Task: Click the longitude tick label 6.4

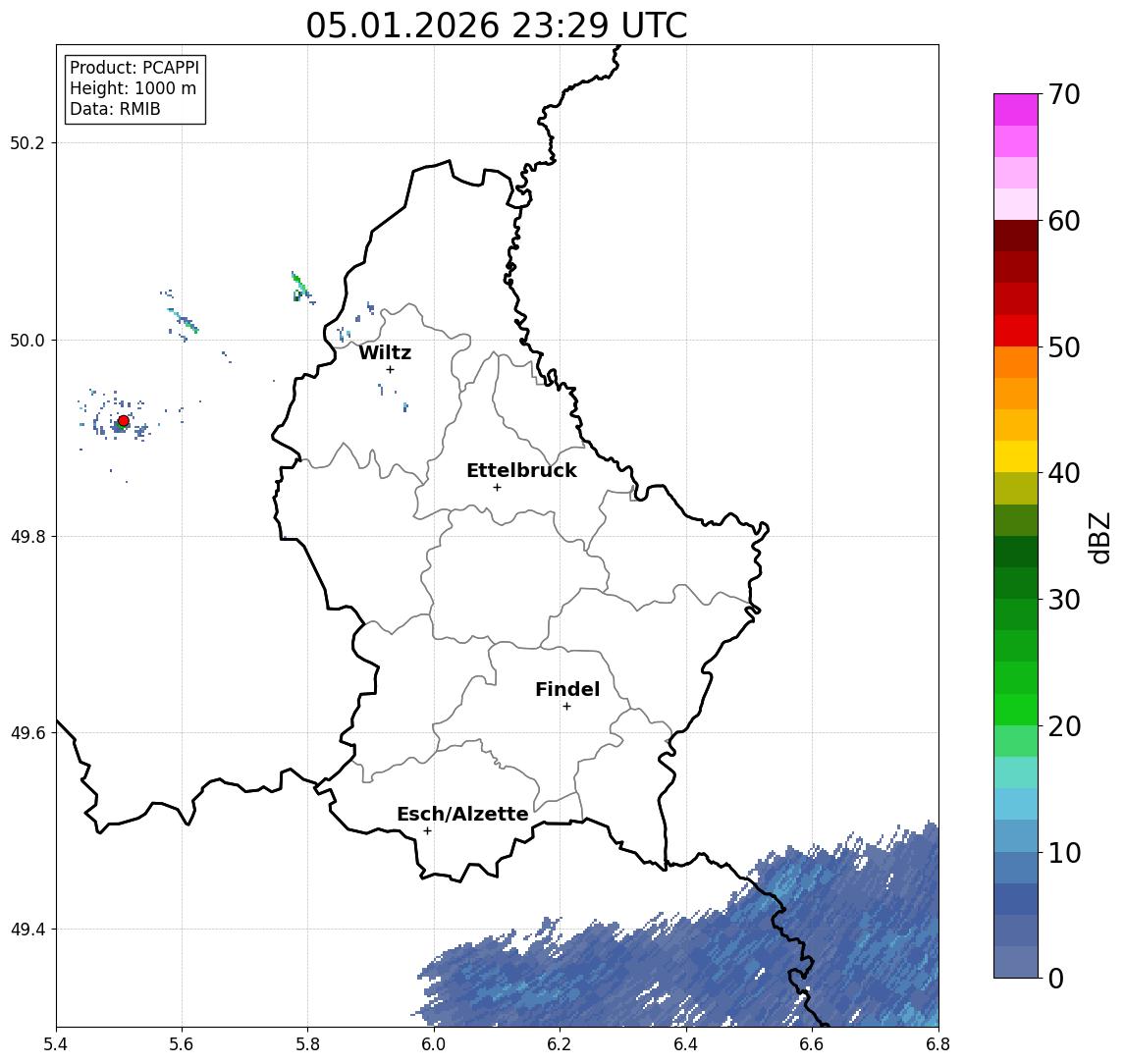Action: [x=686, y=1044]
